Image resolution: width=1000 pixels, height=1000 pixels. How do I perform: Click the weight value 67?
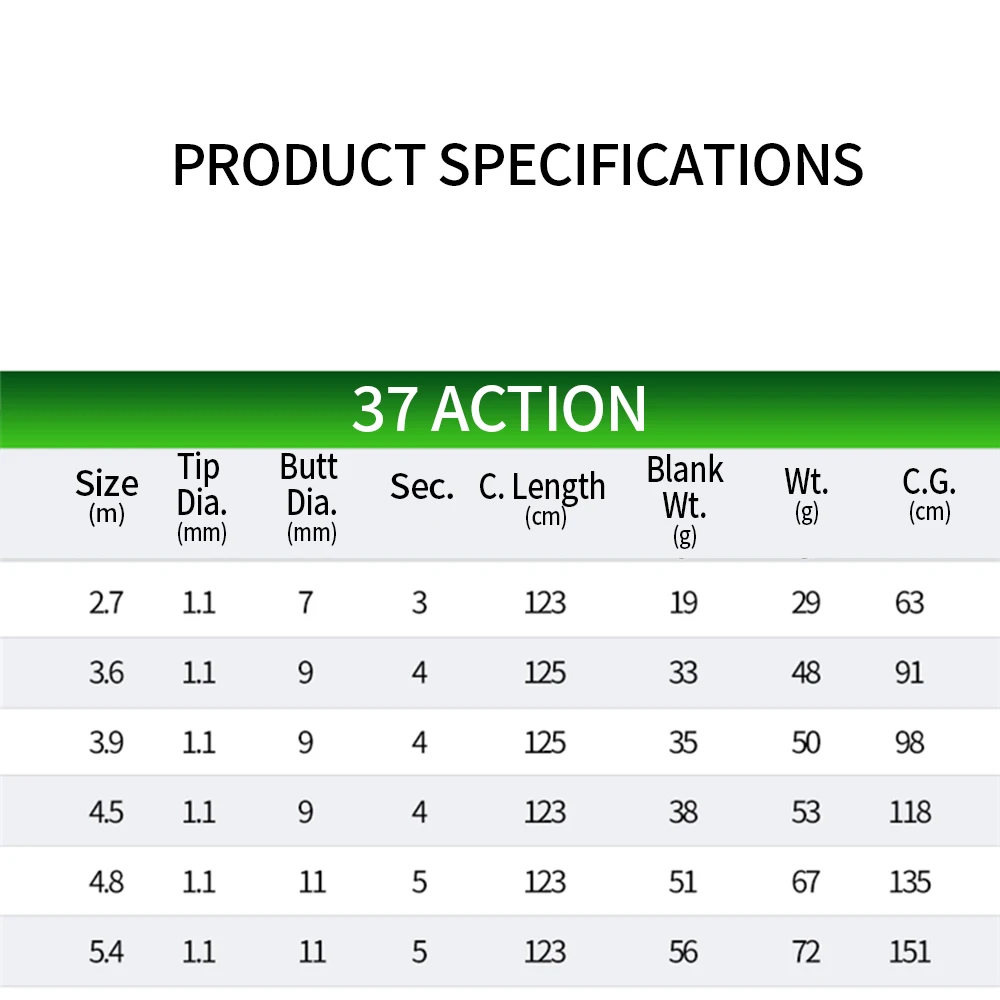coord(805,883)
